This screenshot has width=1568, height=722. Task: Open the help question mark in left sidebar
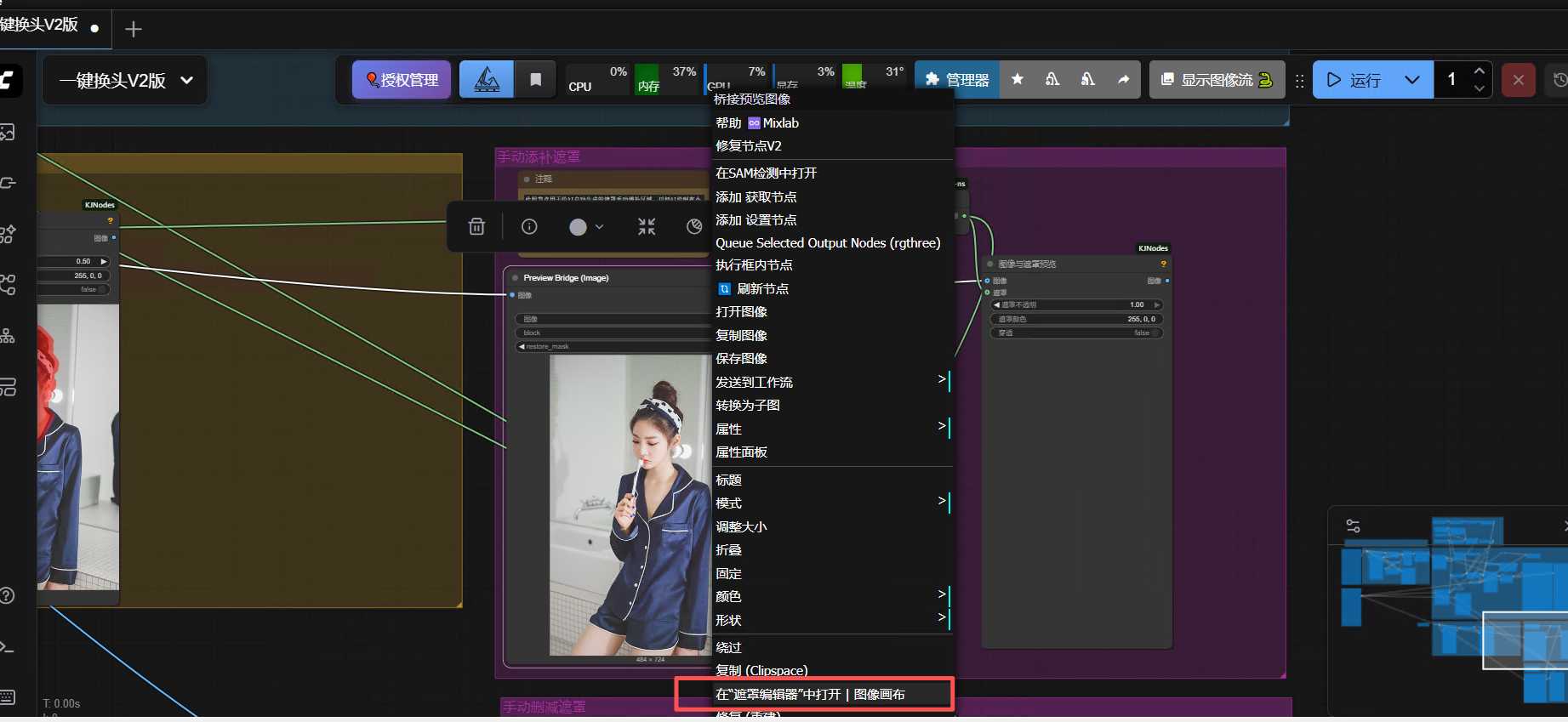[8, 595]
